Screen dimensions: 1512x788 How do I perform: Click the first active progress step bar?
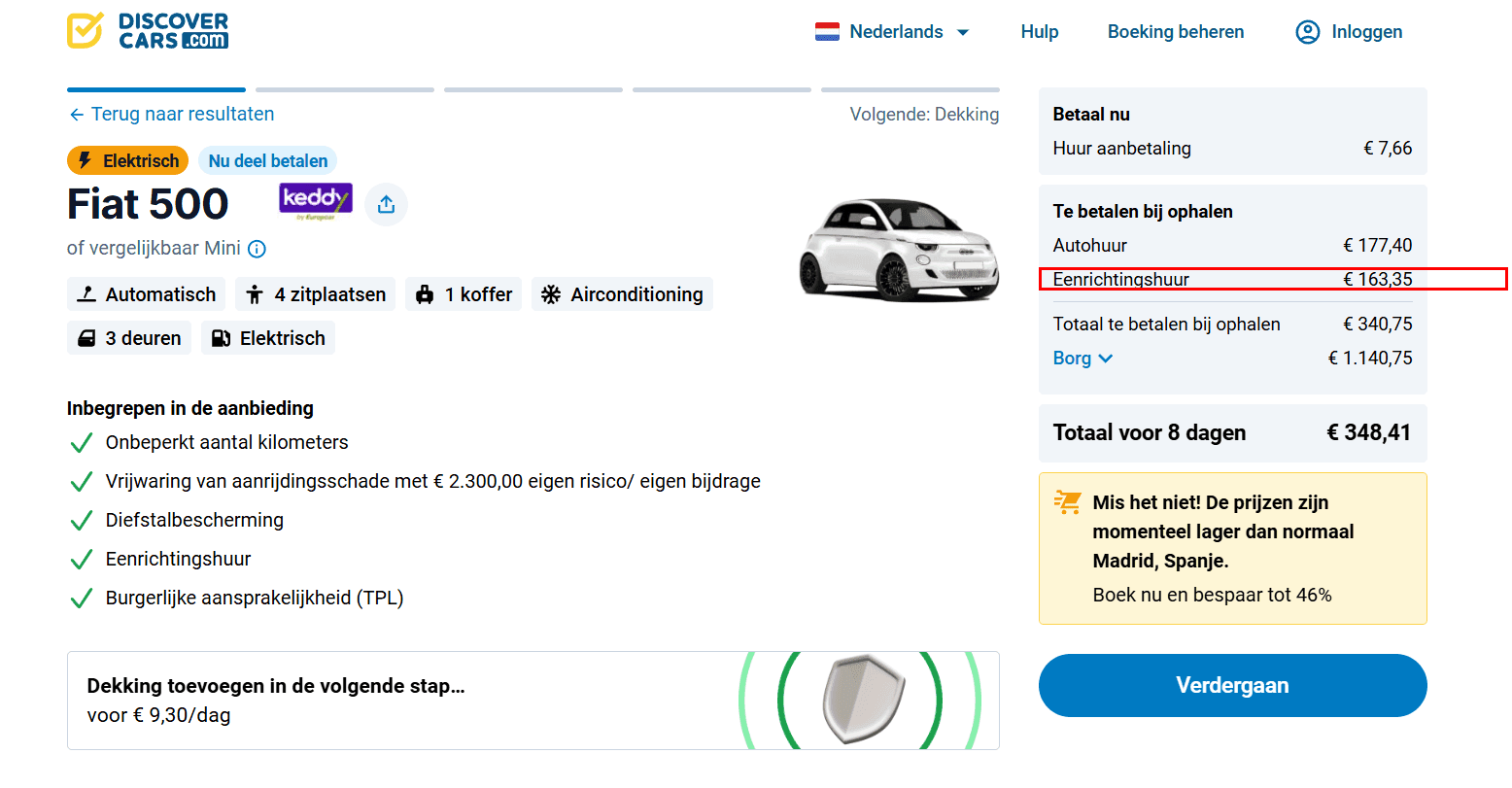(155, 89)
